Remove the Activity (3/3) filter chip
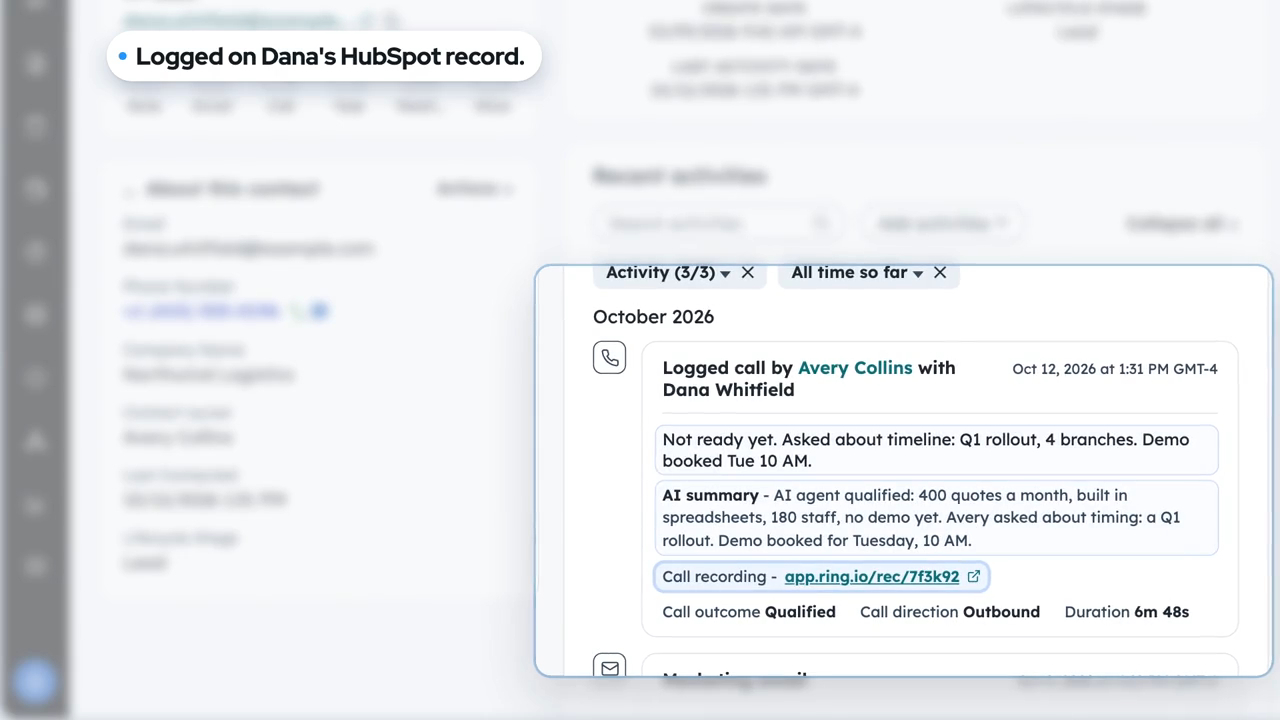Image resolution: width=1280 pixels, height=720 pixels. point(748,273)
